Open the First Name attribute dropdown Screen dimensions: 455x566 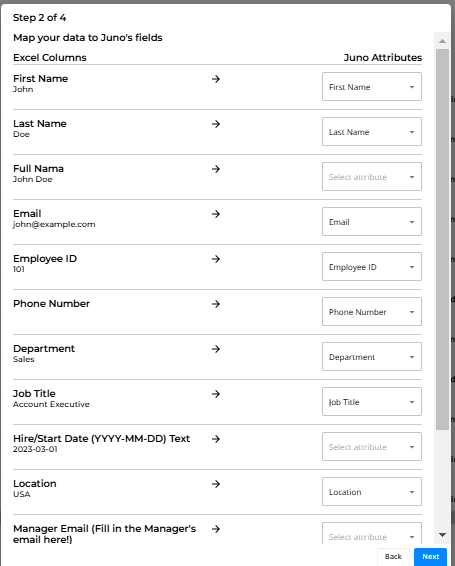click(x=372, y=87)
